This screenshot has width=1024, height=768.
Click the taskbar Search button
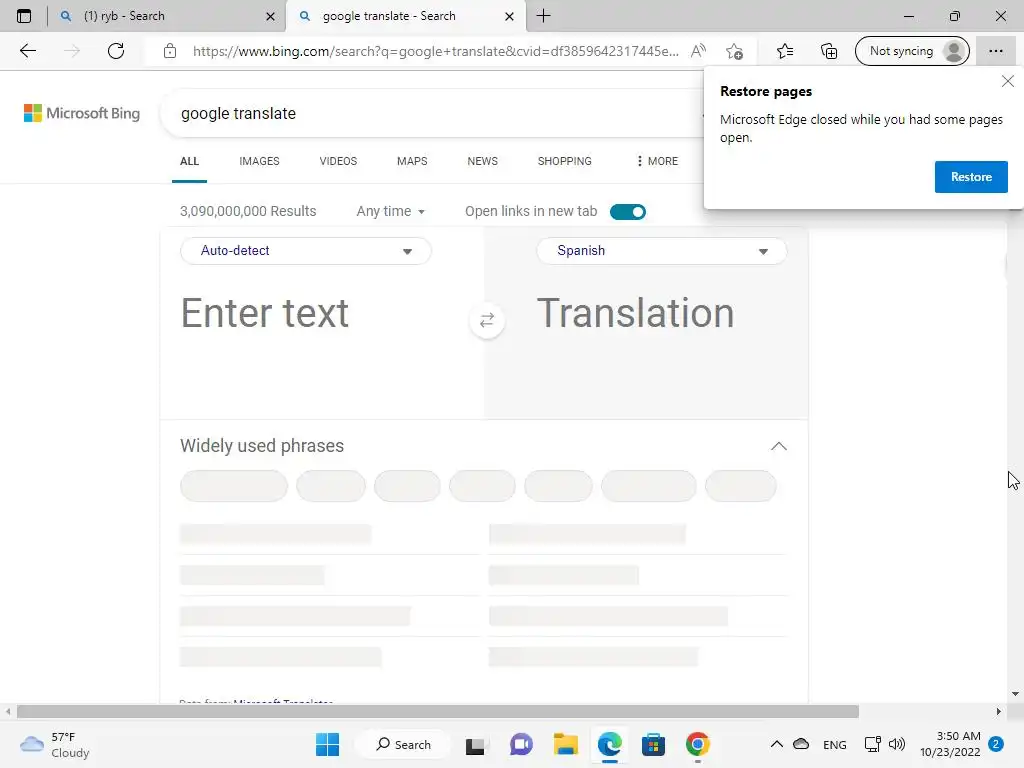[404, 744]
